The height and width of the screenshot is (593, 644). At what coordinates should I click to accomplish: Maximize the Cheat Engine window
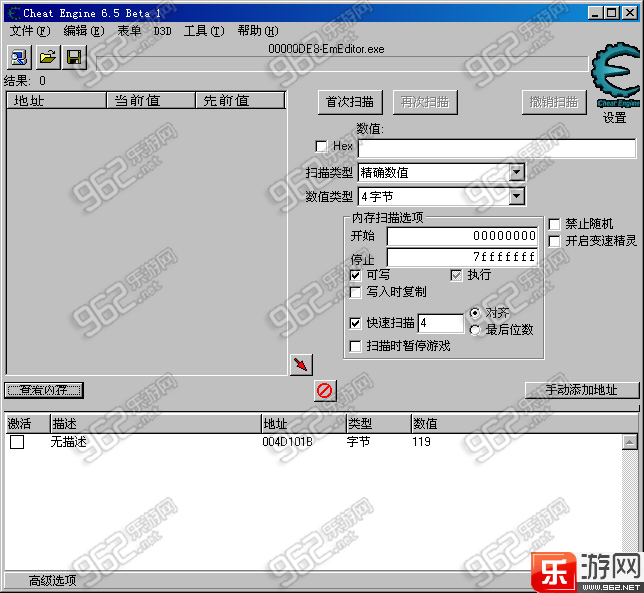[612, 13]
